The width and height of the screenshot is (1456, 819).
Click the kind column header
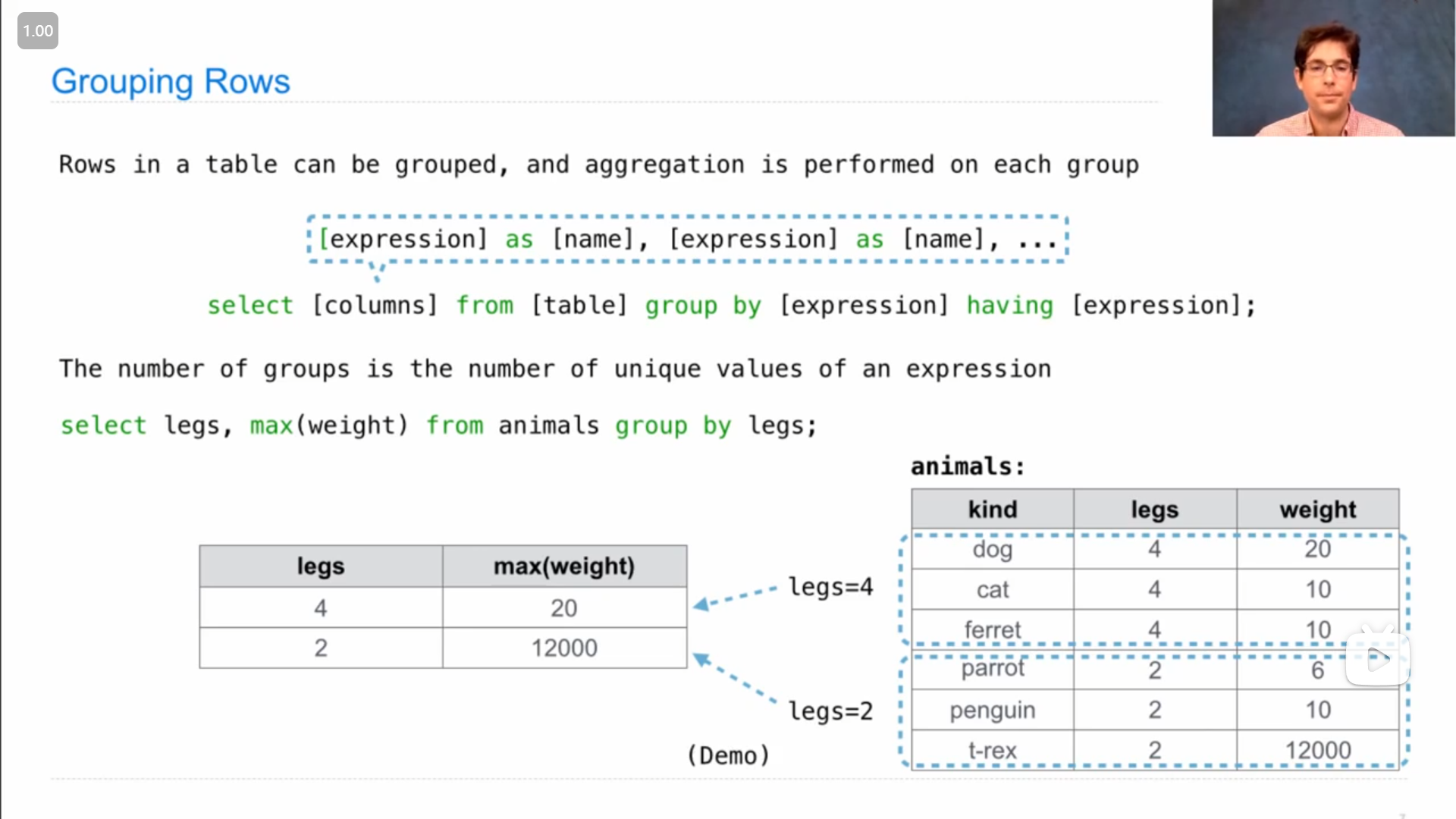992,510
